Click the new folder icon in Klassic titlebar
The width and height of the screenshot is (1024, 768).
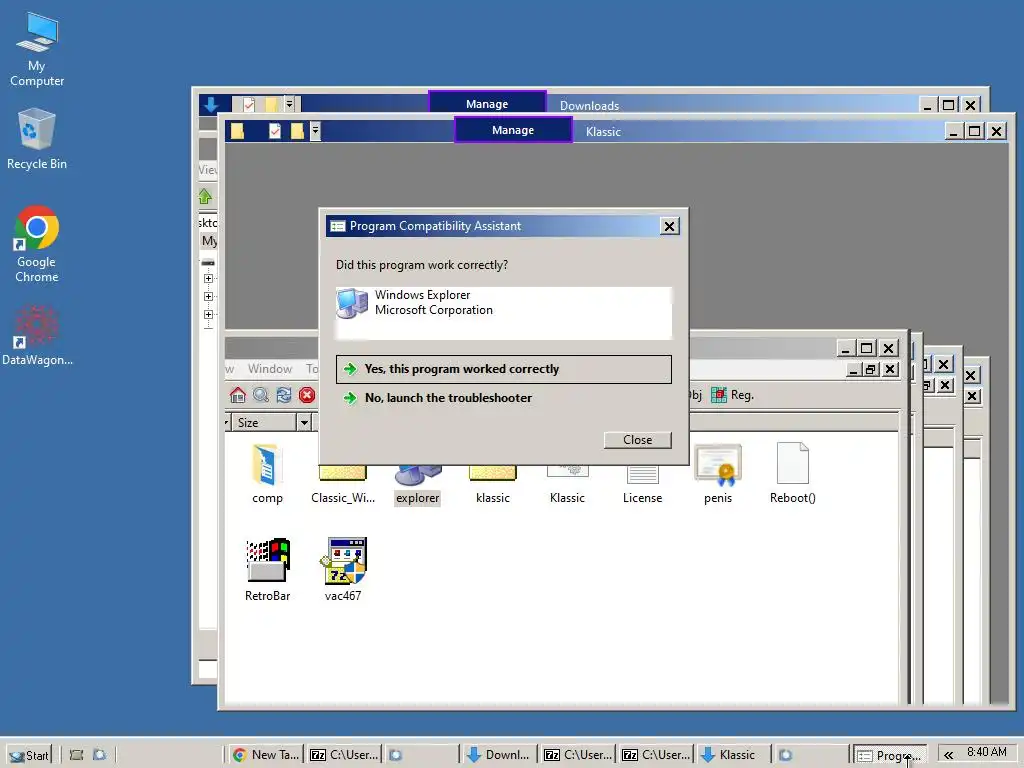pyautogui.click(x=298, y=131)
